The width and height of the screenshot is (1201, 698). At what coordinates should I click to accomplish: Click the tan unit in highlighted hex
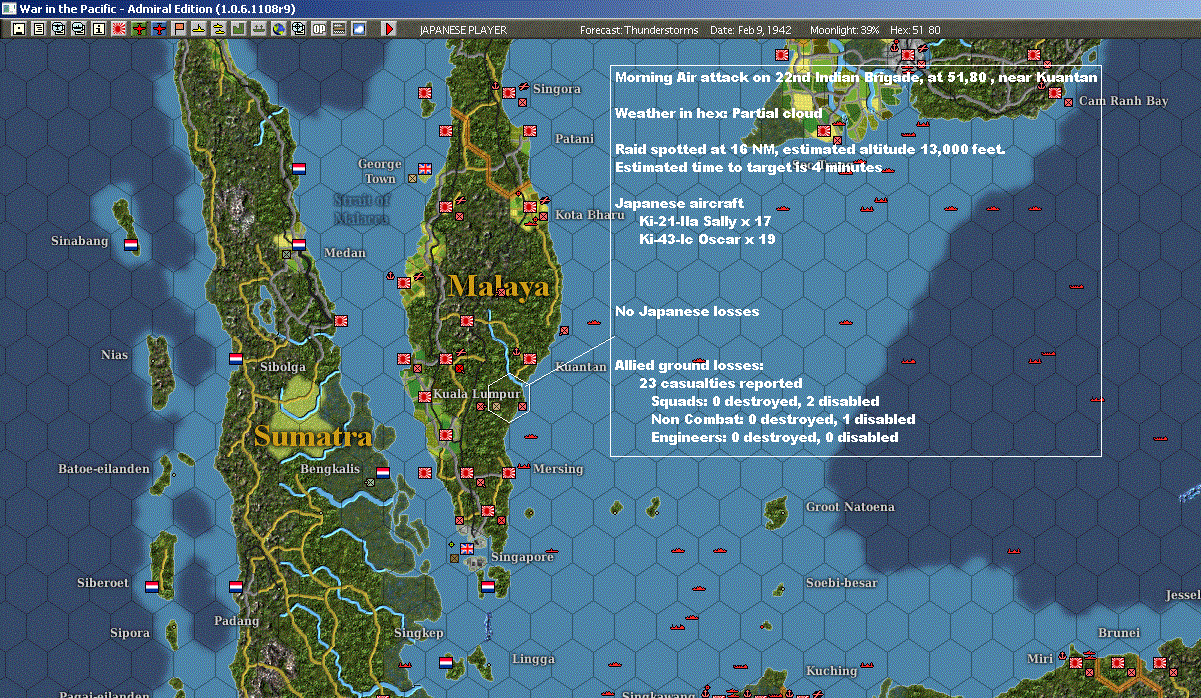tap(497, 406)
